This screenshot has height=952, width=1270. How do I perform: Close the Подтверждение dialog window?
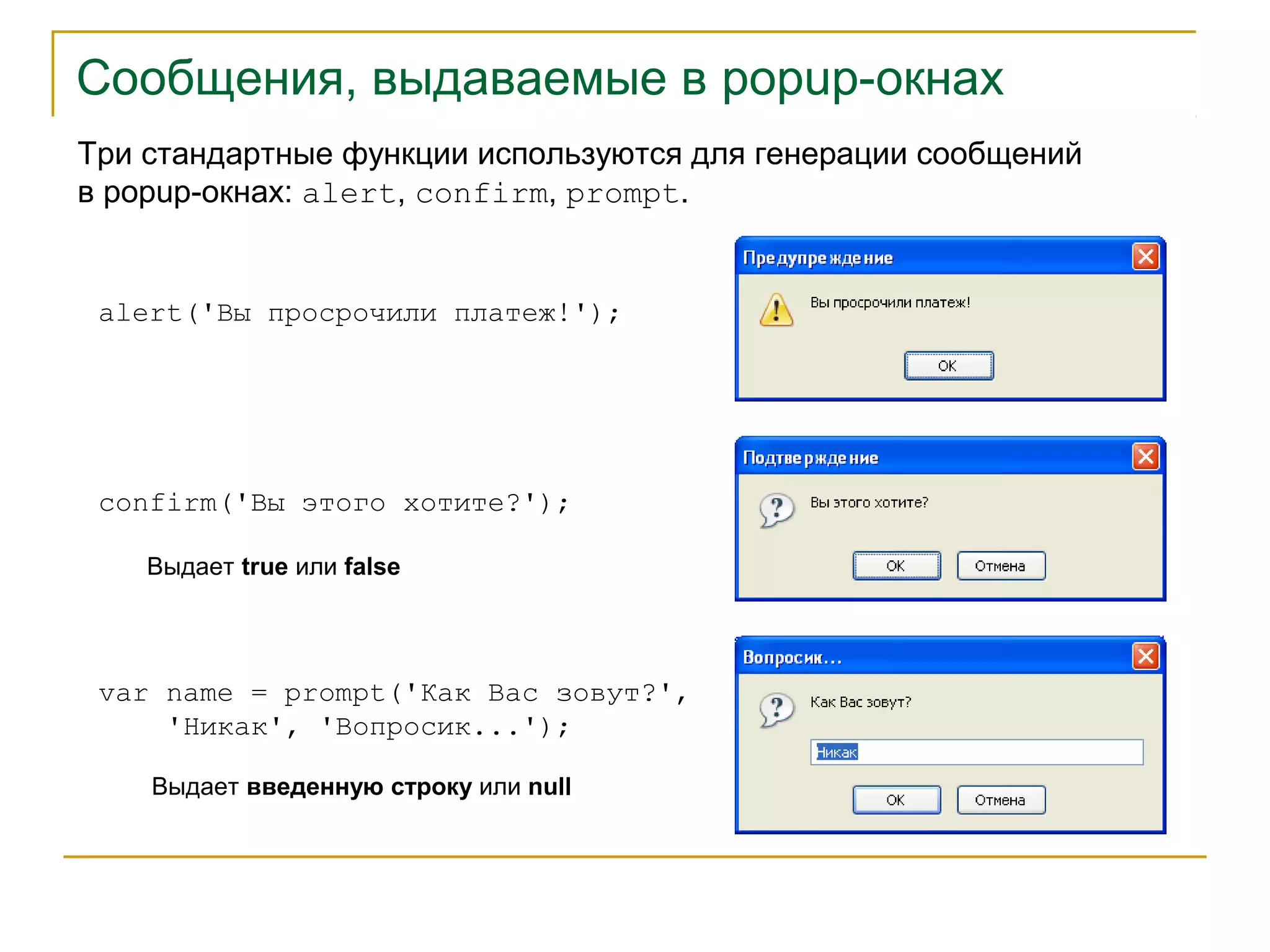(1145, 457)
